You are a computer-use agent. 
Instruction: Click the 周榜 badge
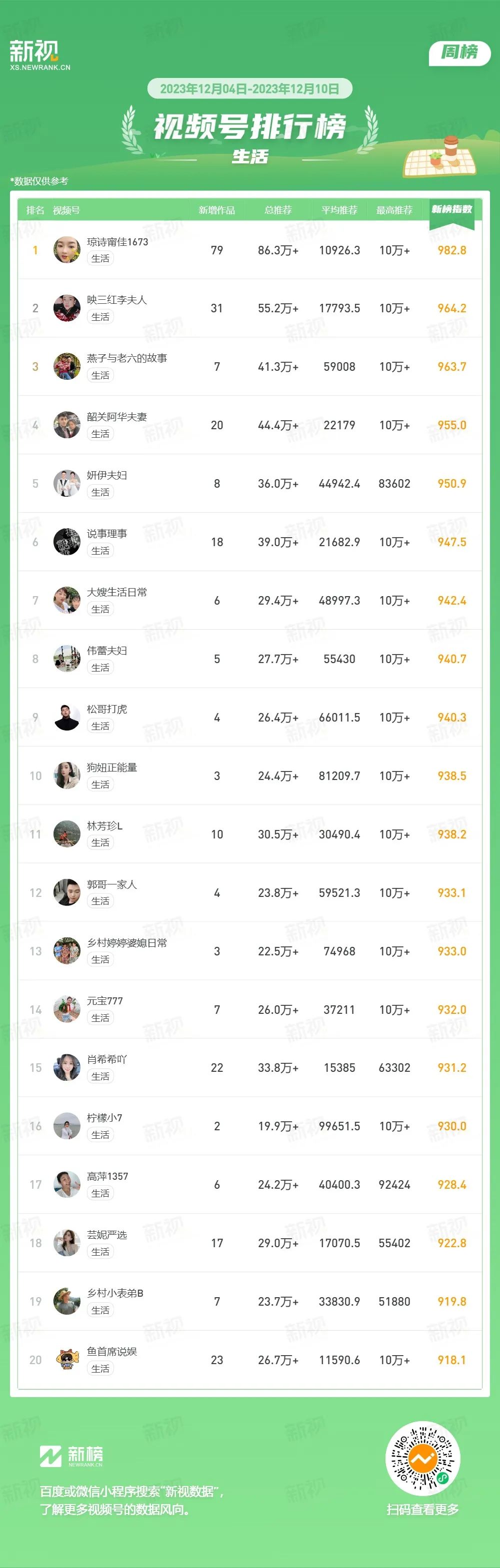point(460,52)
